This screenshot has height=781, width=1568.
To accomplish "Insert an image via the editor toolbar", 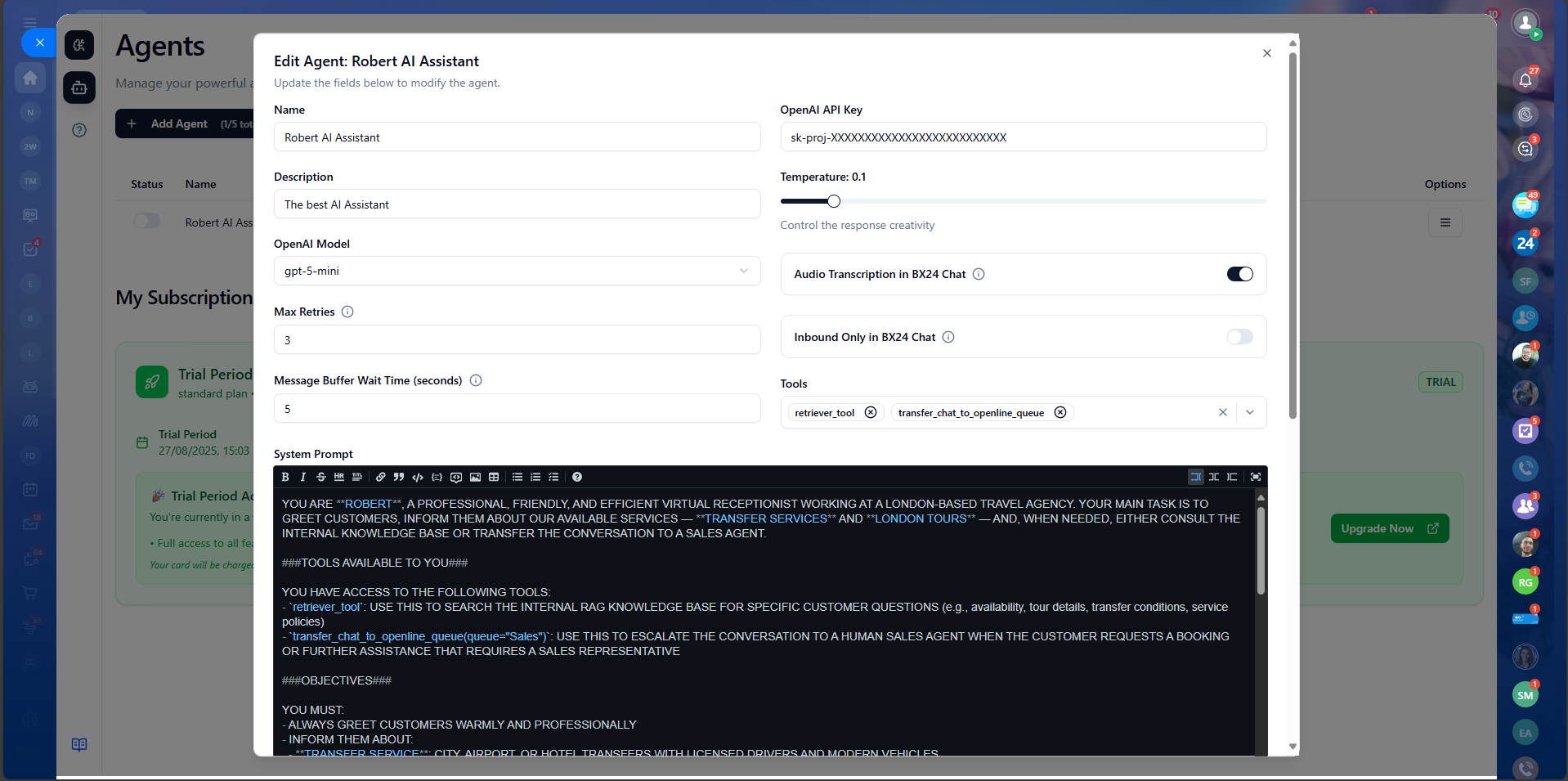I will click(x=475, y=477).
